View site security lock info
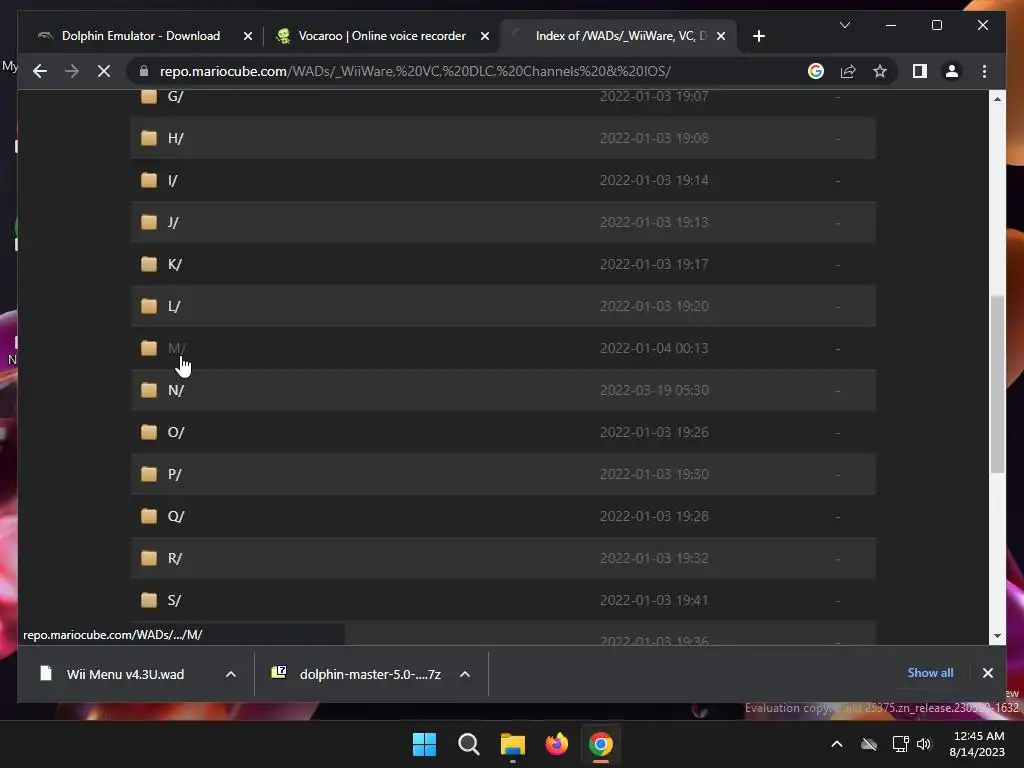 144,71
